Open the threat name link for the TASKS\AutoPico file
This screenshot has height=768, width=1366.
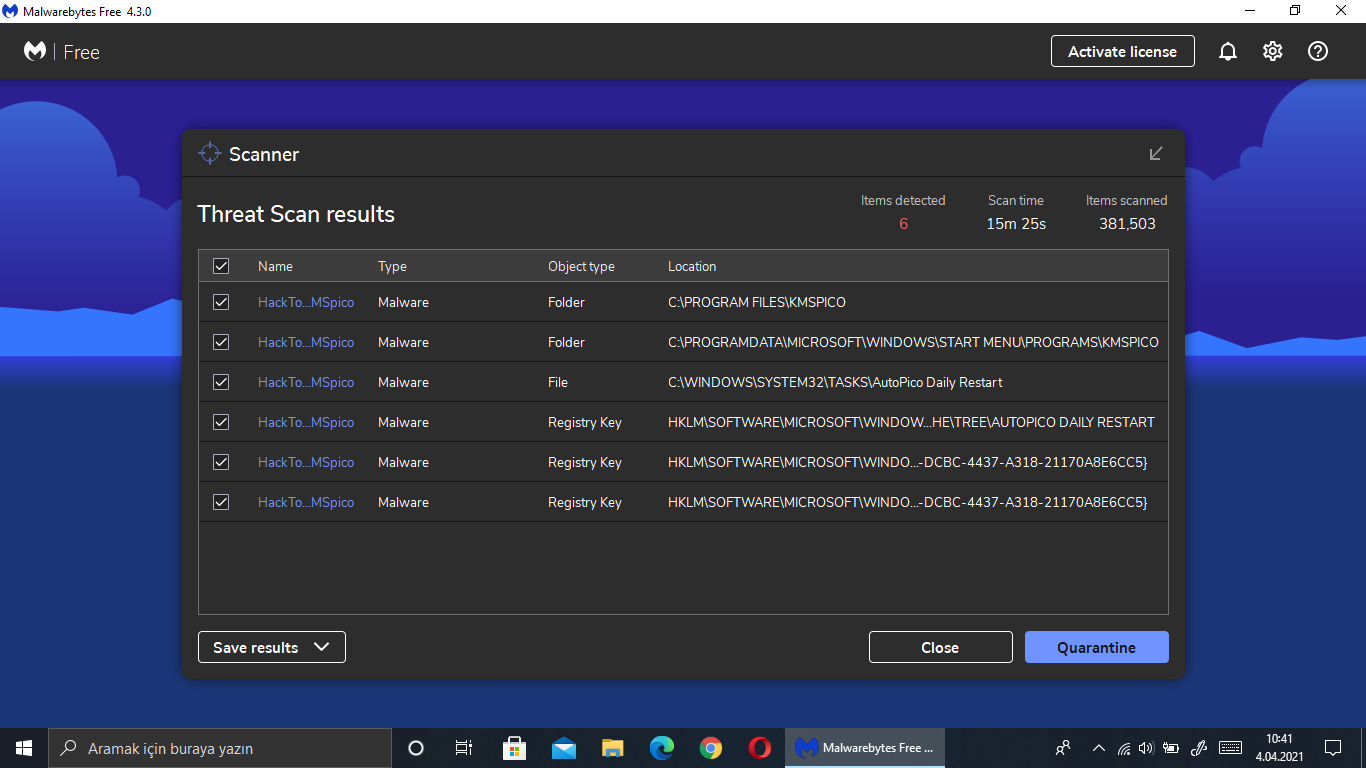(x=306, y=382)
